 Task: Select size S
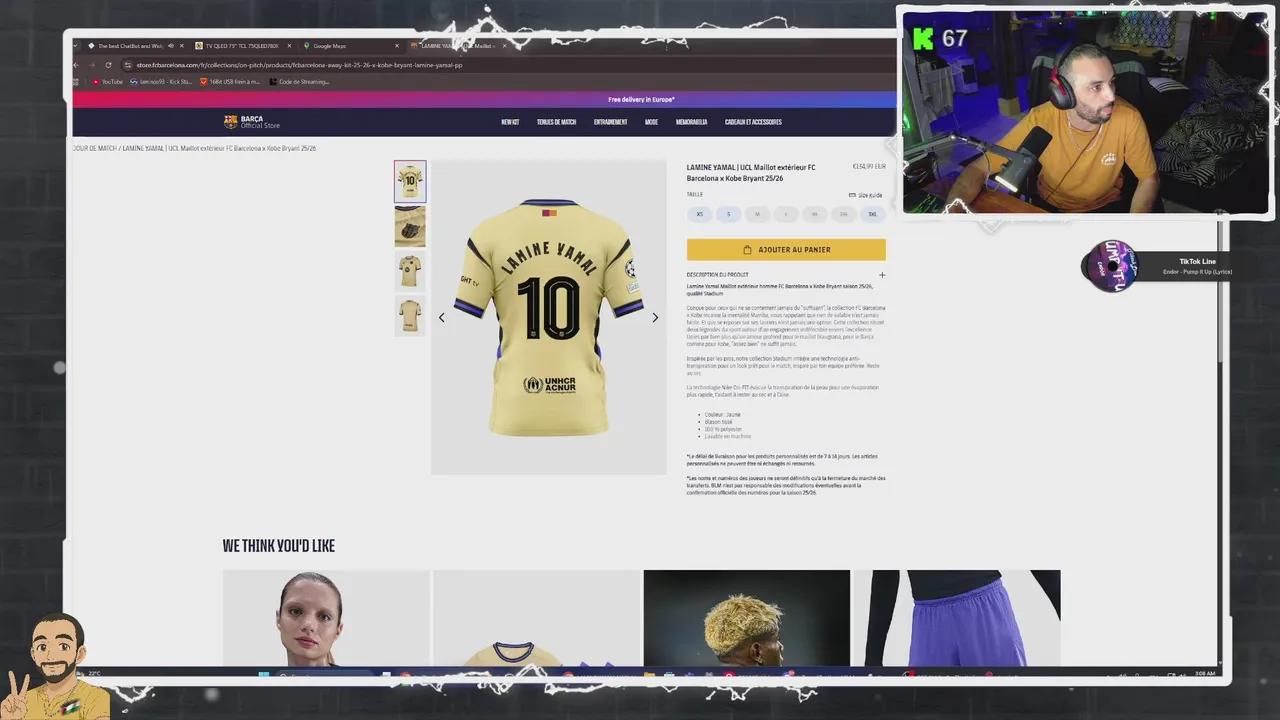tap(729, 214)
